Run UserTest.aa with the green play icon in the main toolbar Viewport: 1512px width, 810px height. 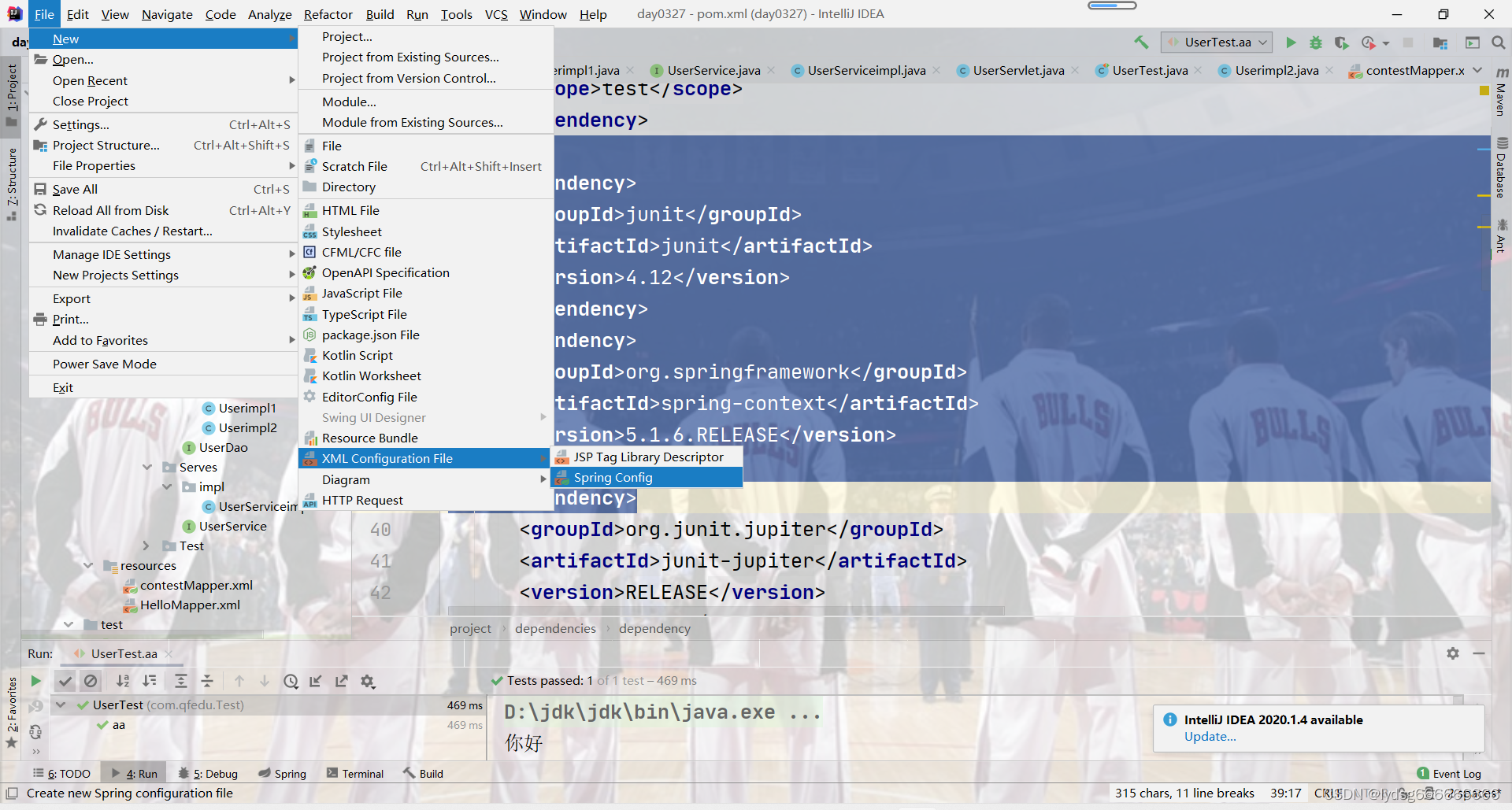(x=1291, y=43)
